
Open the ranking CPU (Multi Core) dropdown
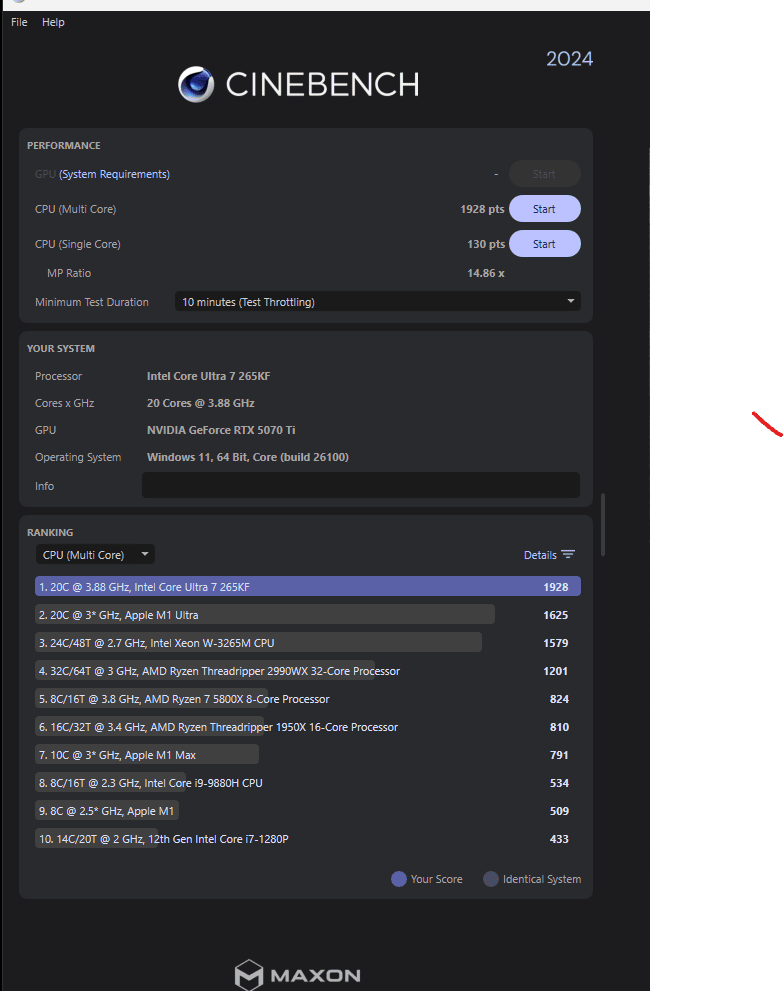tap(95, 554)
